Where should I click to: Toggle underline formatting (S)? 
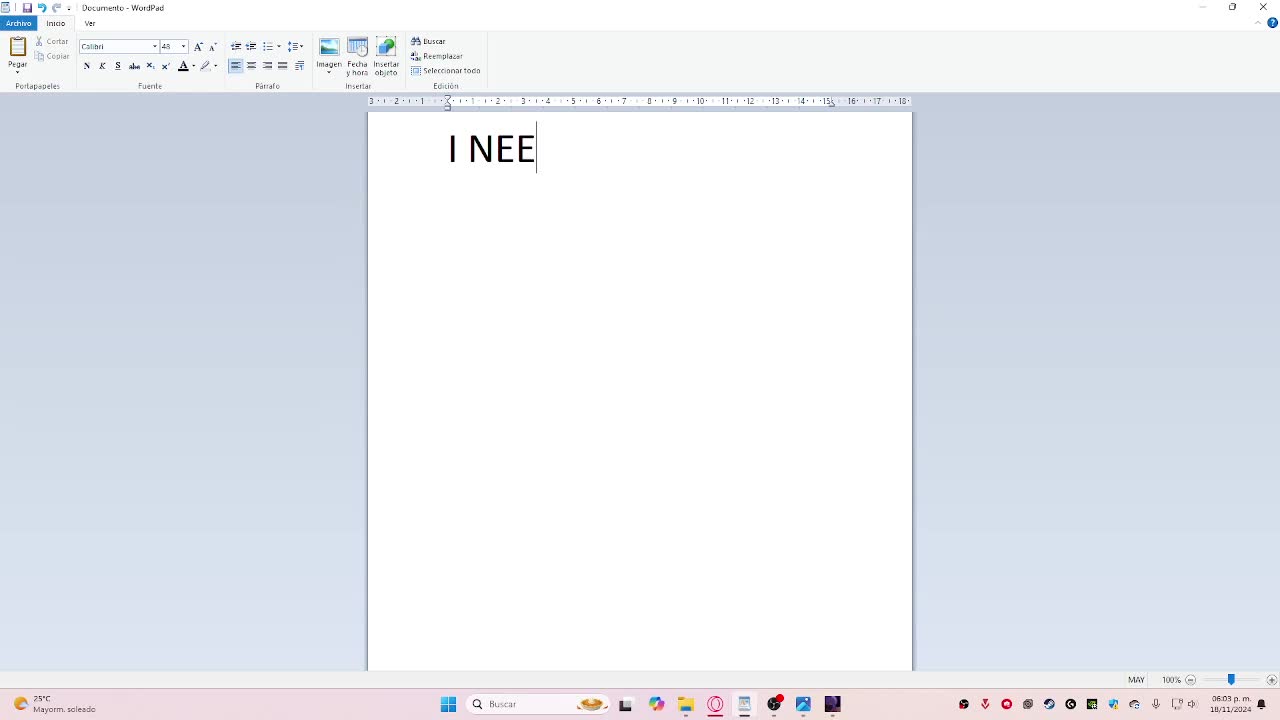coord(118,66)
